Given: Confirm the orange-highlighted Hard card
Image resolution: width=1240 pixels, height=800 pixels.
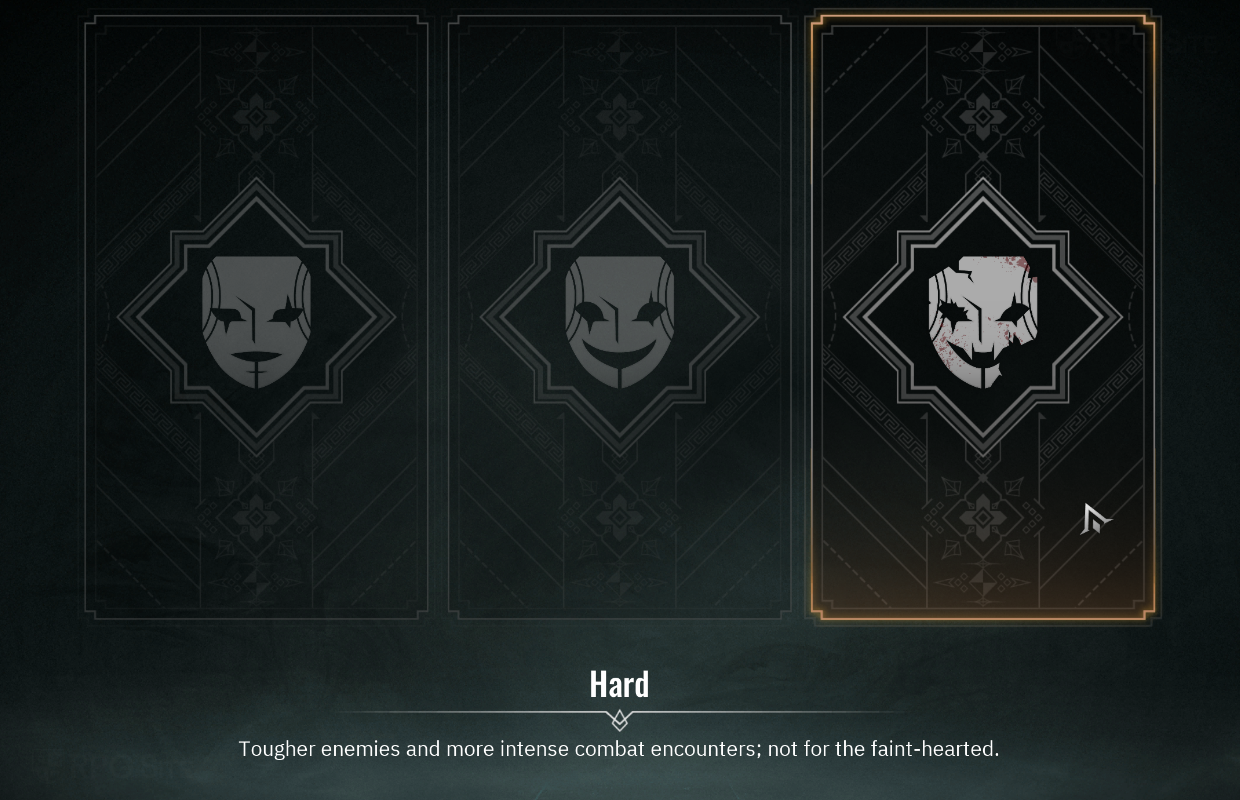Looking at the screenshot, I should [983, 317].
